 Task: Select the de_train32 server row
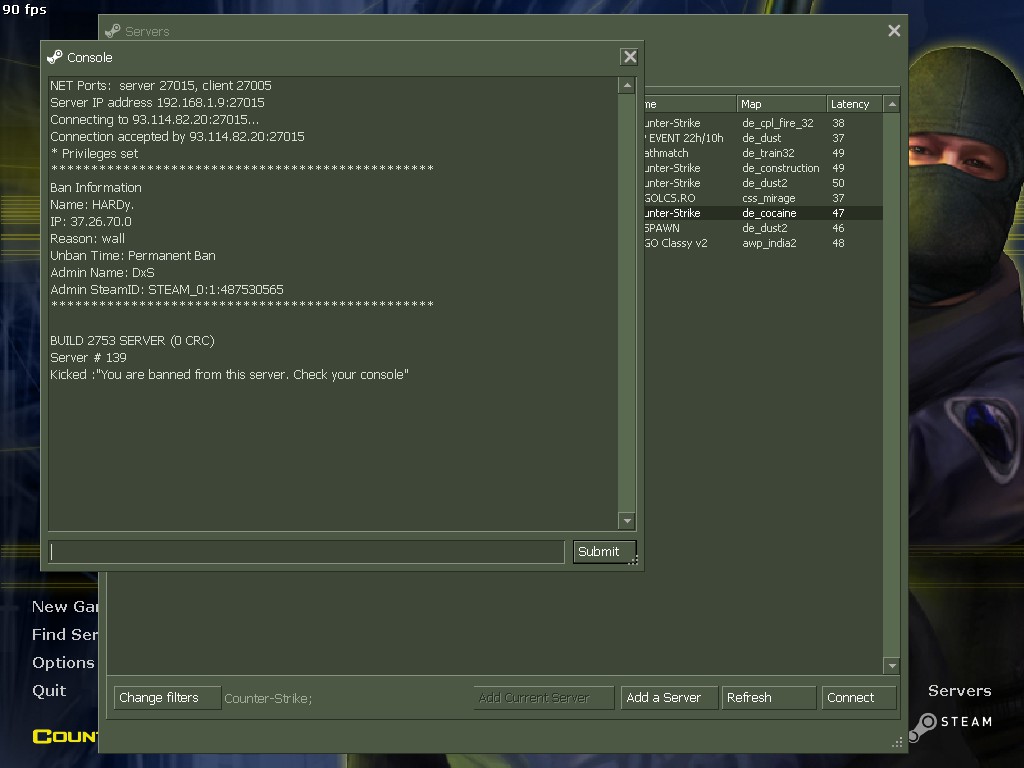(x=763, y=153)
